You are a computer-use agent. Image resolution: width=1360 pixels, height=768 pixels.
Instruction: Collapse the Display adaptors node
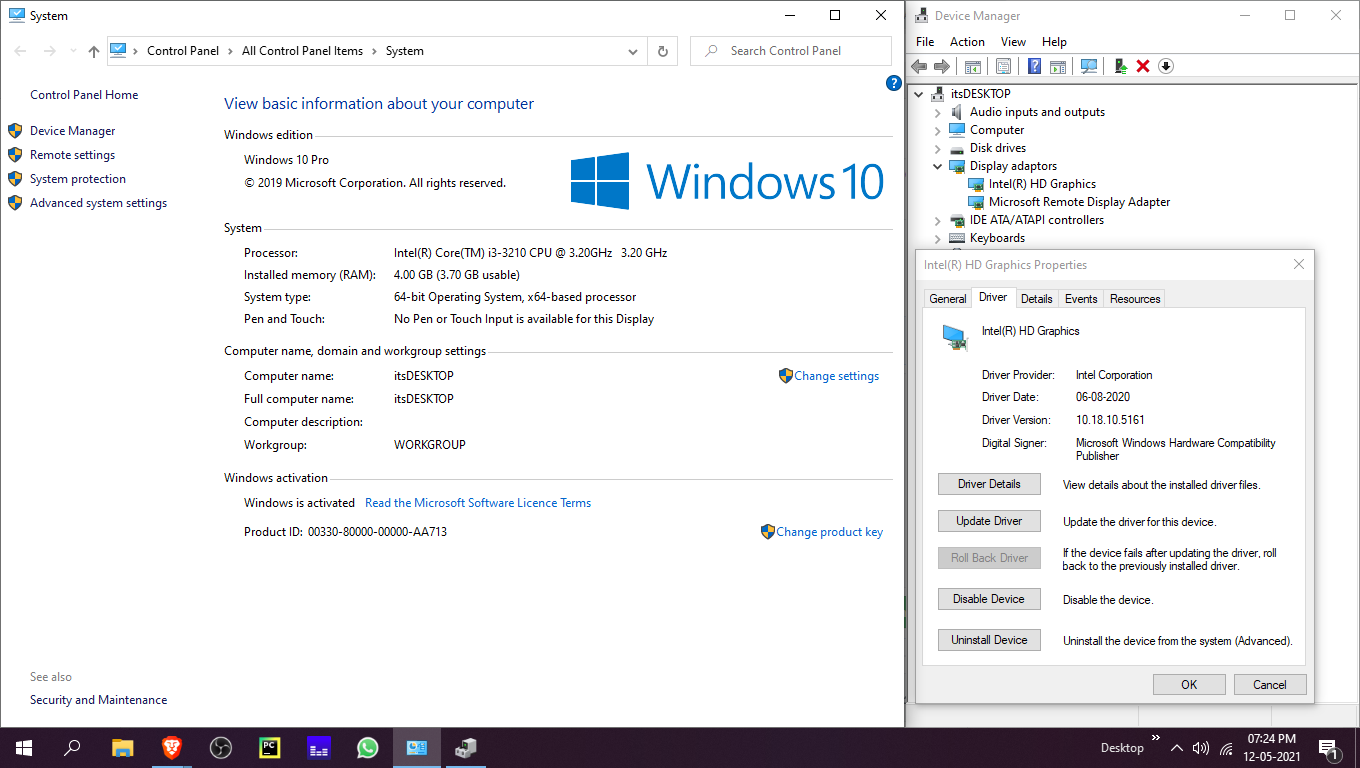point(938,166)
